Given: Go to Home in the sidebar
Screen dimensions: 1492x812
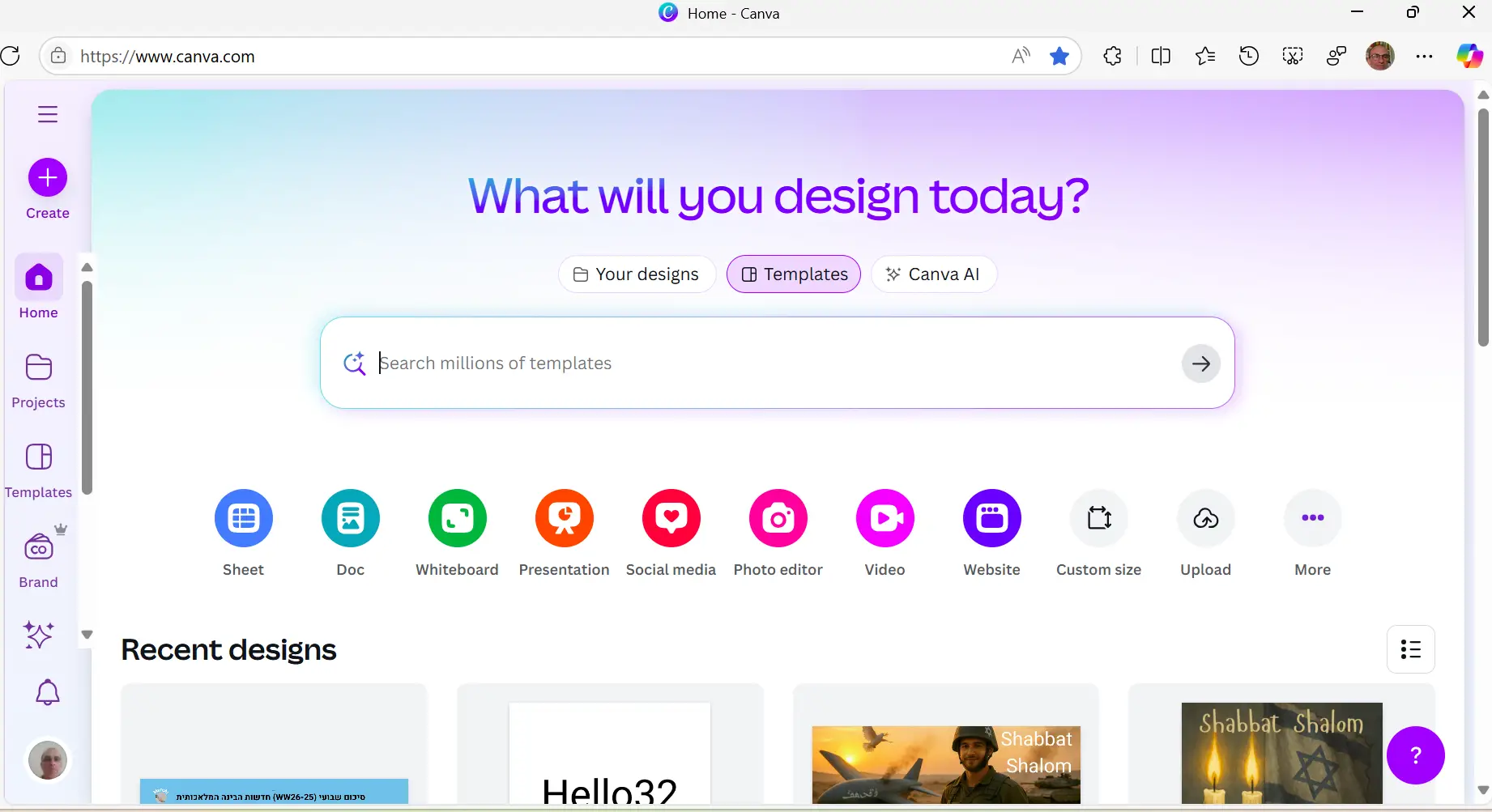Looking at the screenshot, I should click(38, 288).
